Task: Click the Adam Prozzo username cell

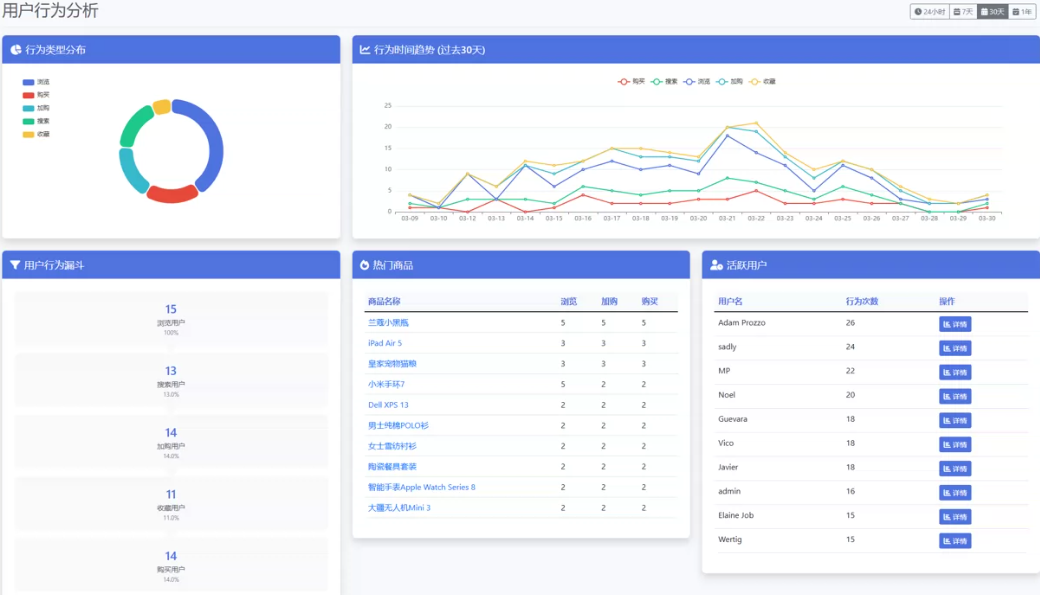Action: click(x=742, y=322)
